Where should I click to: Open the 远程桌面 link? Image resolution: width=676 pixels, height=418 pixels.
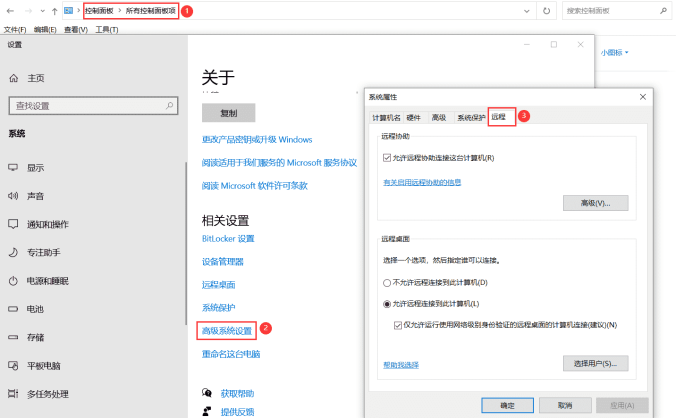(218, 285)
